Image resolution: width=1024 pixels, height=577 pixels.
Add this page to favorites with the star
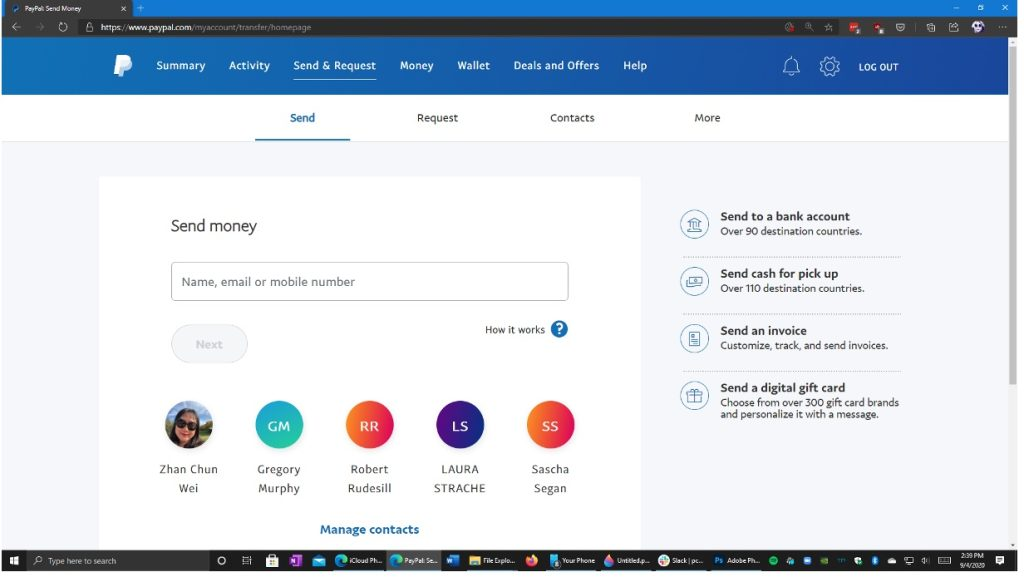click(829, 27)
